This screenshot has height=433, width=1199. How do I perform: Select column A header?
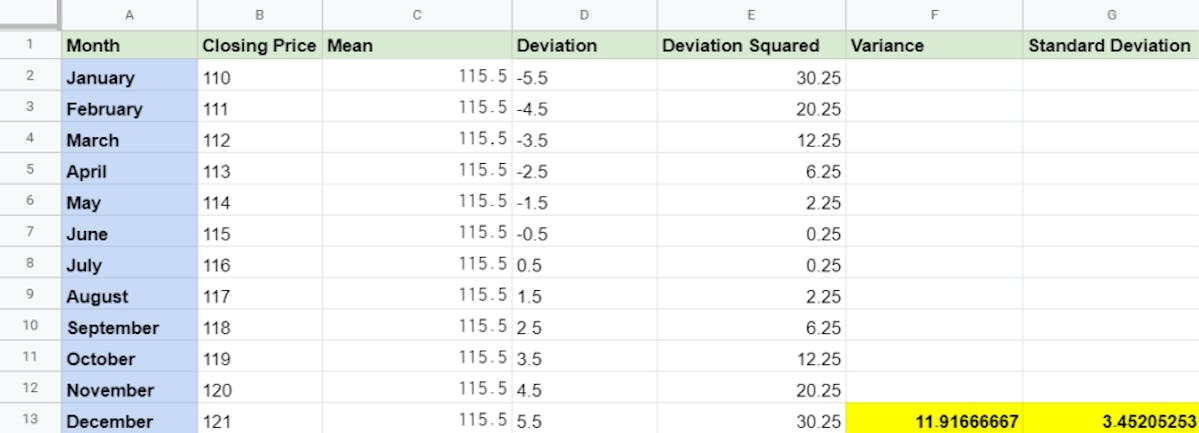click(x=129, y=15)
